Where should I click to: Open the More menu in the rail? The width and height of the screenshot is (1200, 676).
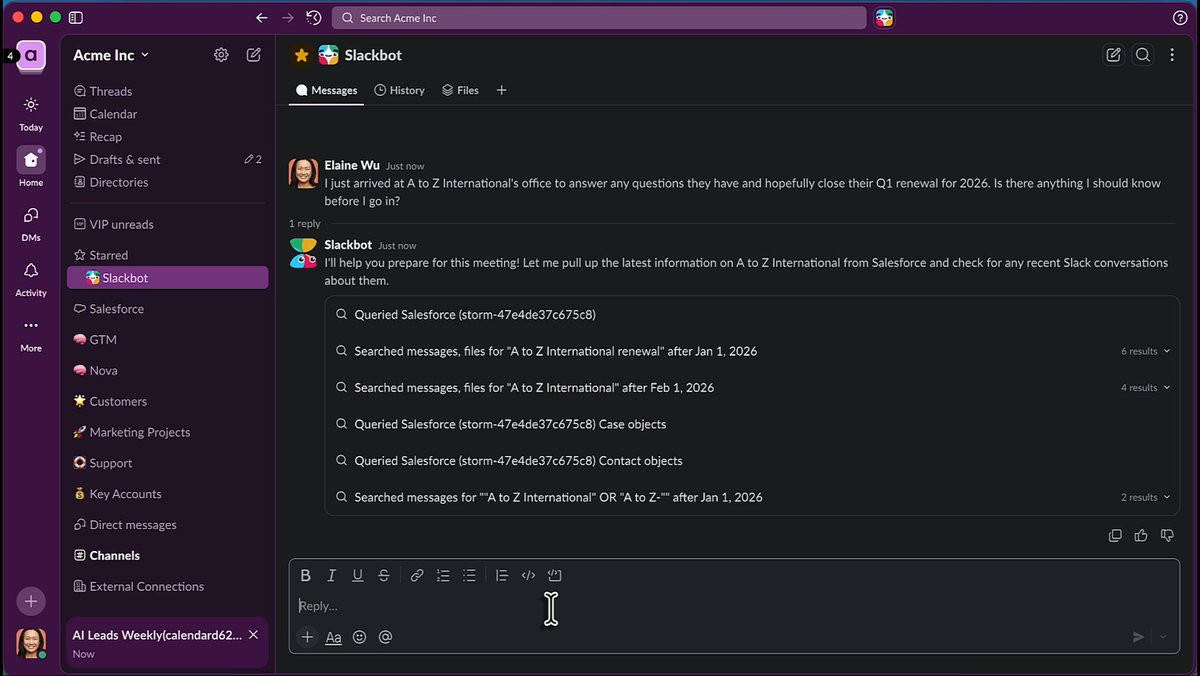[31, 335]
